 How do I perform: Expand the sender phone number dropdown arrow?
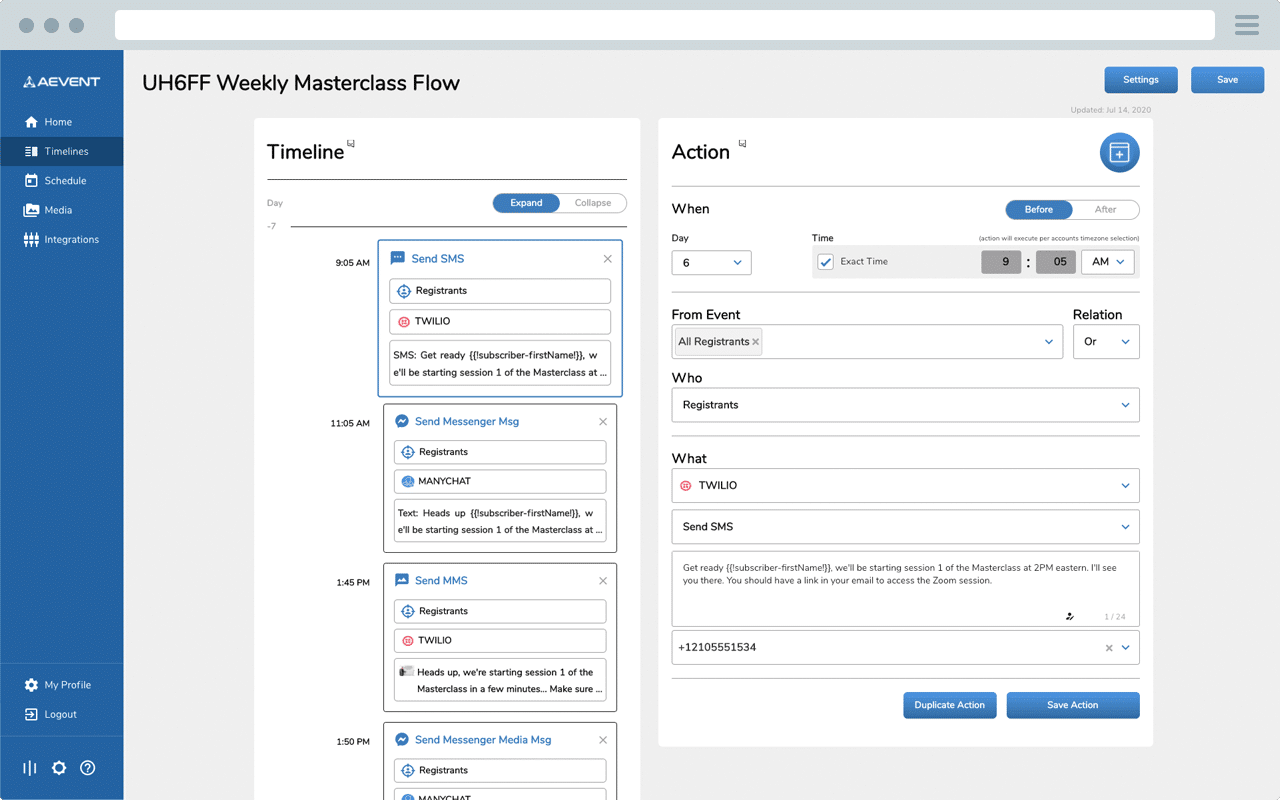tap(1126, 648)
